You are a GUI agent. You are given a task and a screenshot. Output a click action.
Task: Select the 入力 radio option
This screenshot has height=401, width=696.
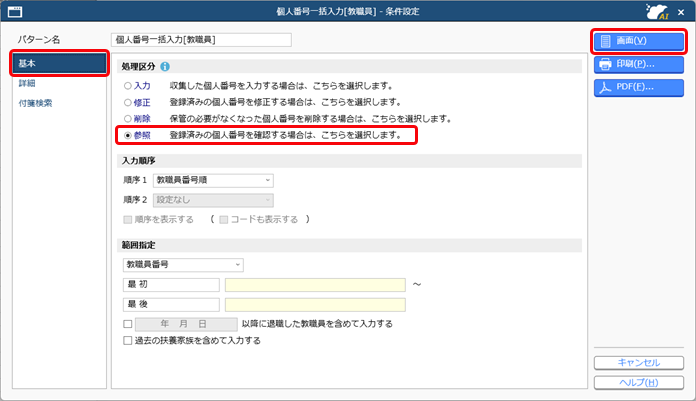click(128, 86)
